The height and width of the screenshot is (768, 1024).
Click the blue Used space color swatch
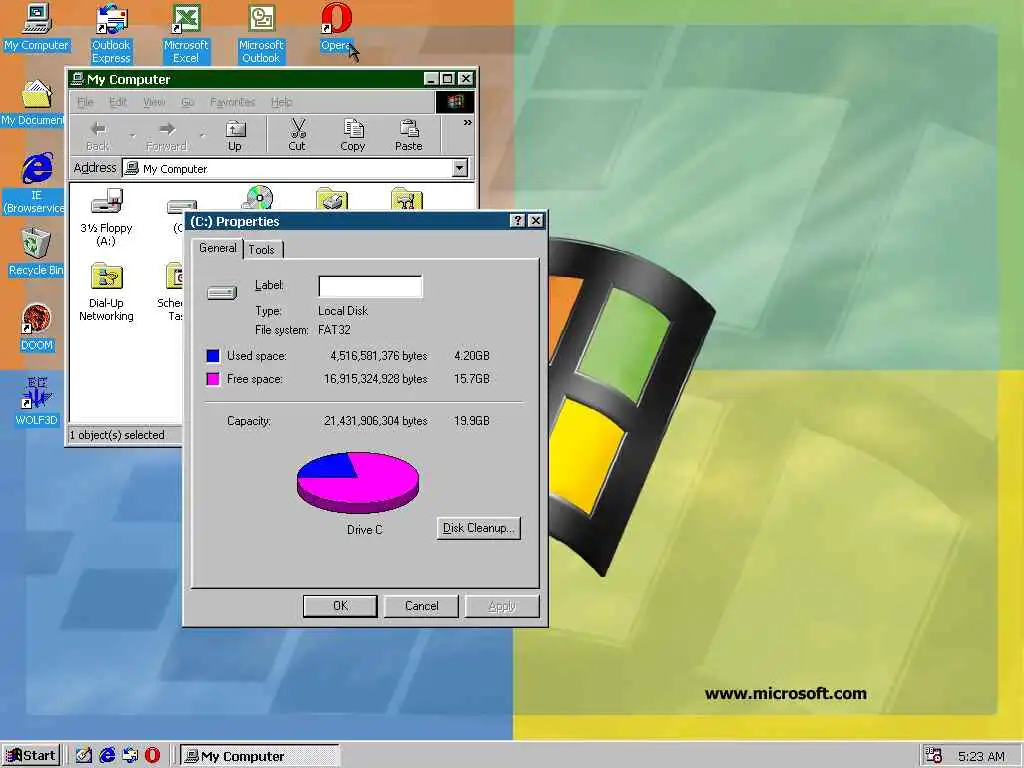click(213, 356)
